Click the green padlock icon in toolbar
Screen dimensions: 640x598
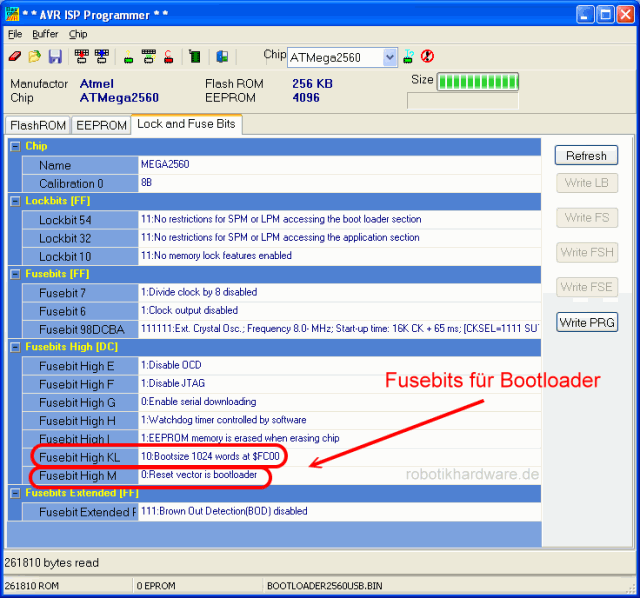(x=129, y=57)
